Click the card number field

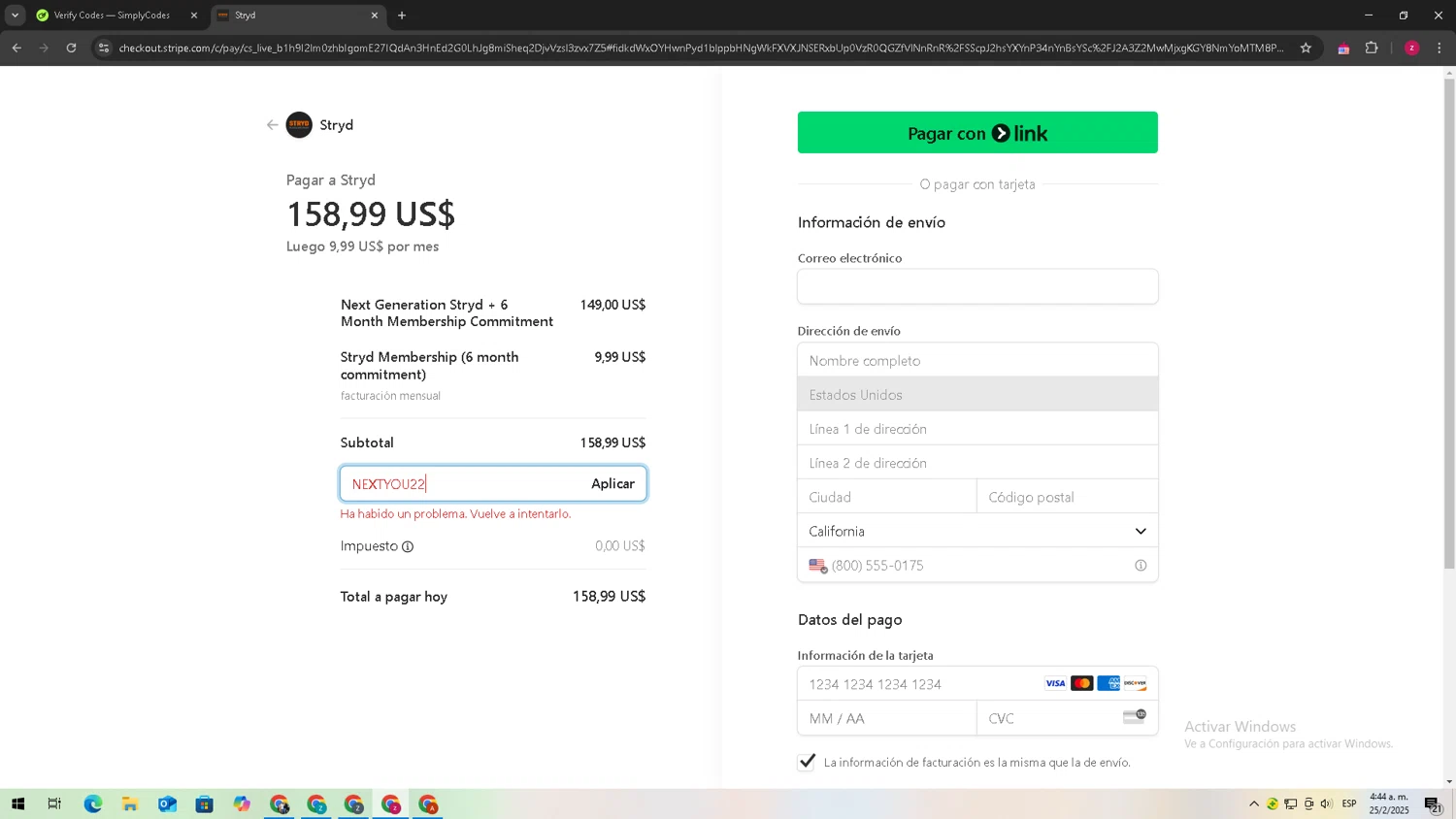pyautogui.click(x=977, y=683)
